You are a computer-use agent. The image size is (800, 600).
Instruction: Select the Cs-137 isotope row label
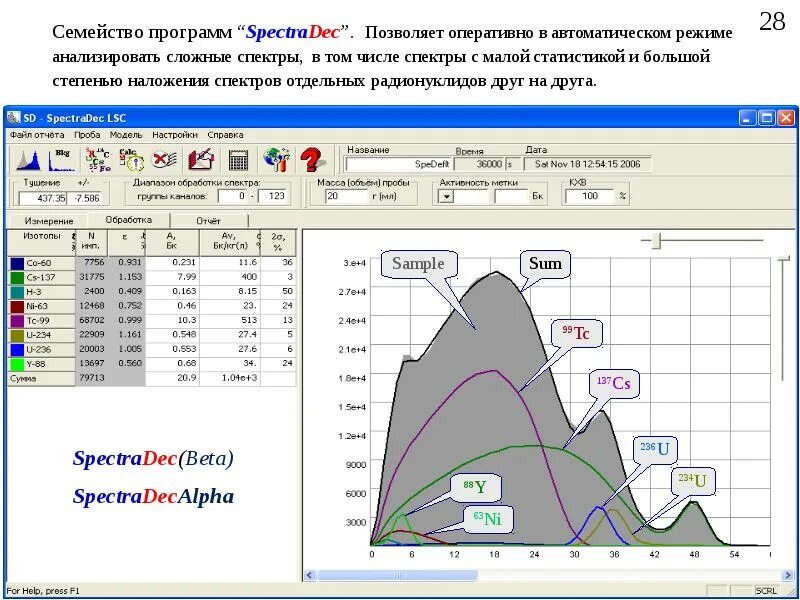pyautogui.click(x=41, y=278)
